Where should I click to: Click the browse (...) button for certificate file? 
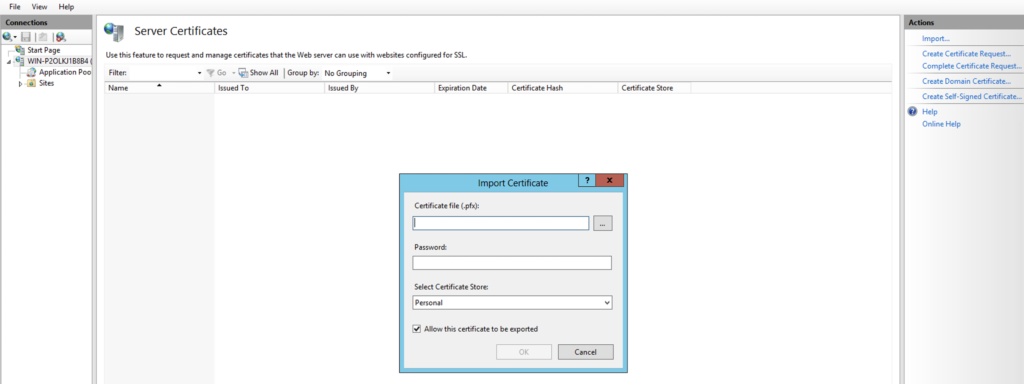coord(602,223)
